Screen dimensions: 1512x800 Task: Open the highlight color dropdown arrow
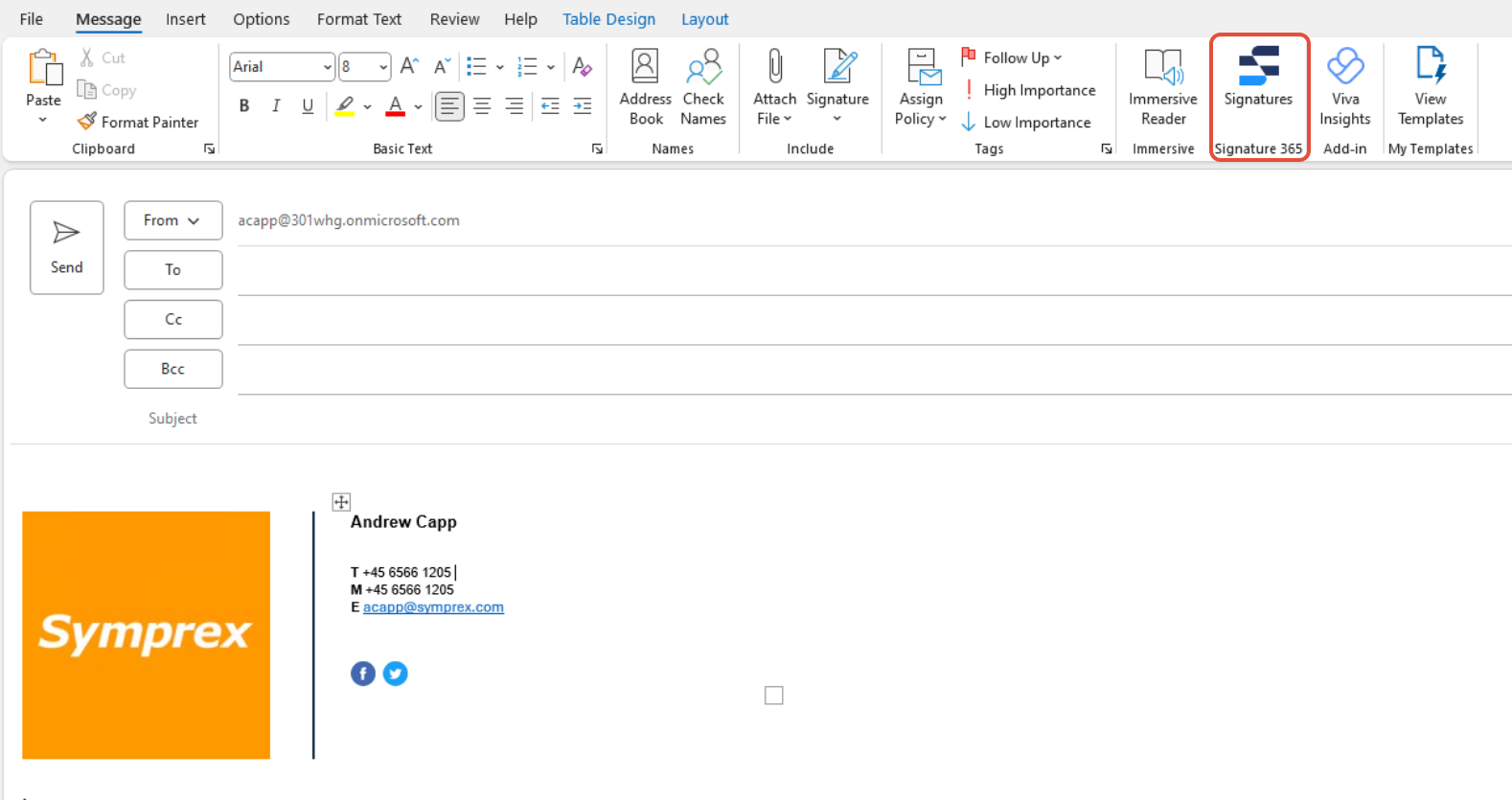pos(367,106)
